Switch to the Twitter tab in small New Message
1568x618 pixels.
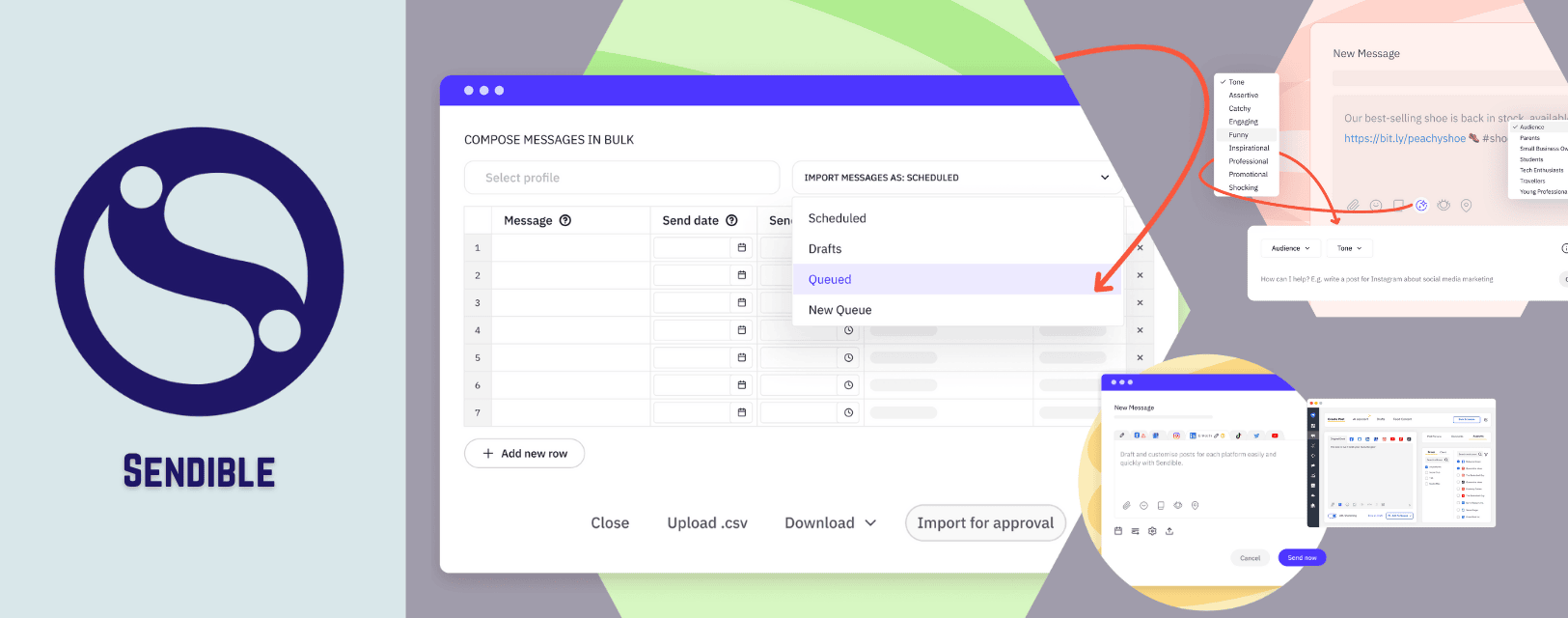(1256, 435)
